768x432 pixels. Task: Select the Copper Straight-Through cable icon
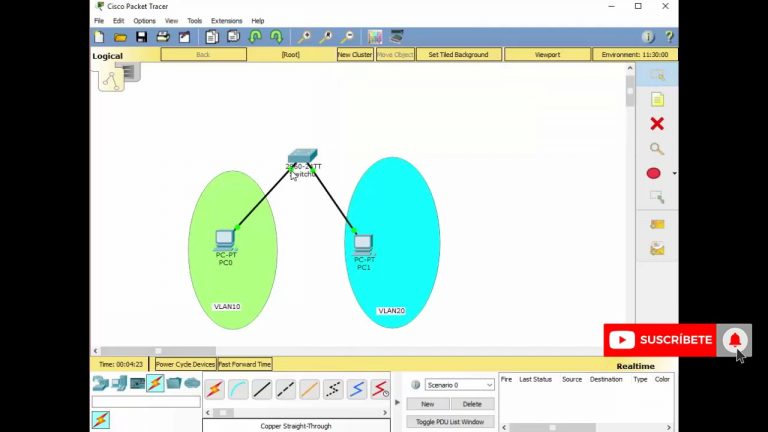262,389
